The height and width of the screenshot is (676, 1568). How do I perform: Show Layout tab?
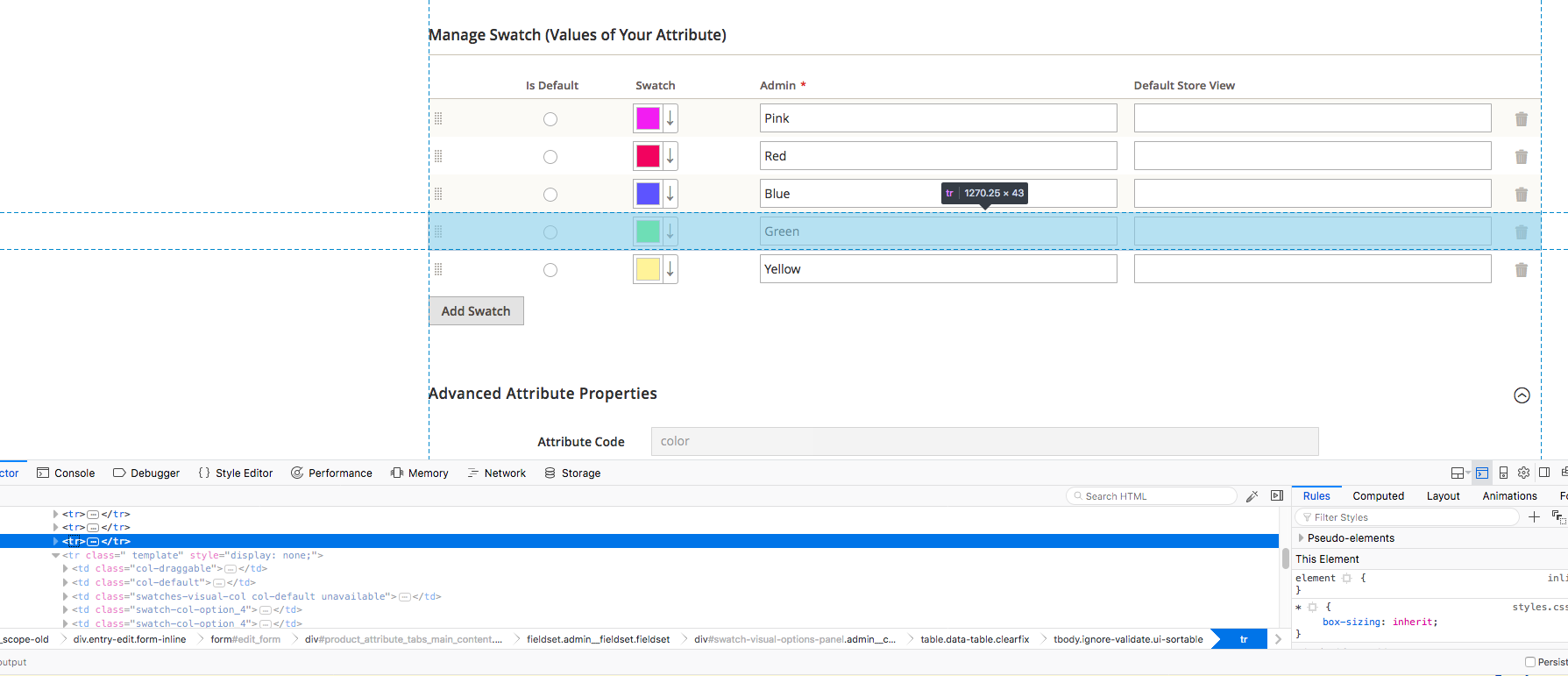[x=1443, y=496]
